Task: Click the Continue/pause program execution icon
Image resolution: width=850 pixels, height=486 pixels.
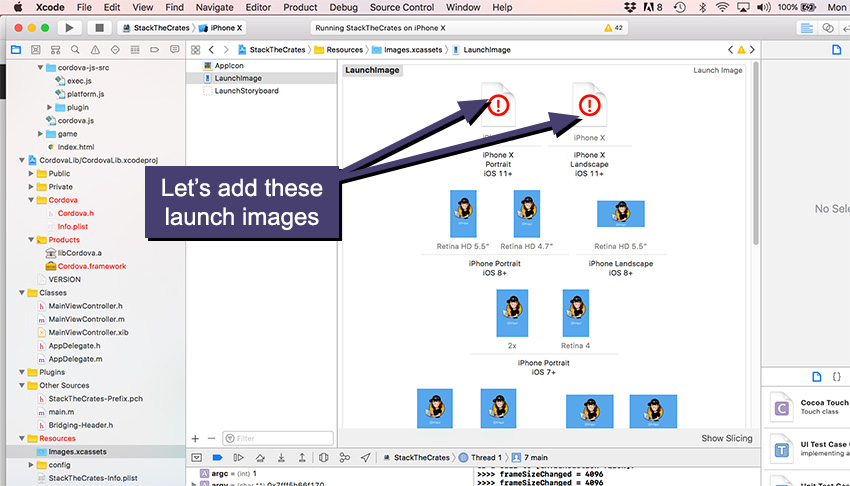Action: [238, 458]
